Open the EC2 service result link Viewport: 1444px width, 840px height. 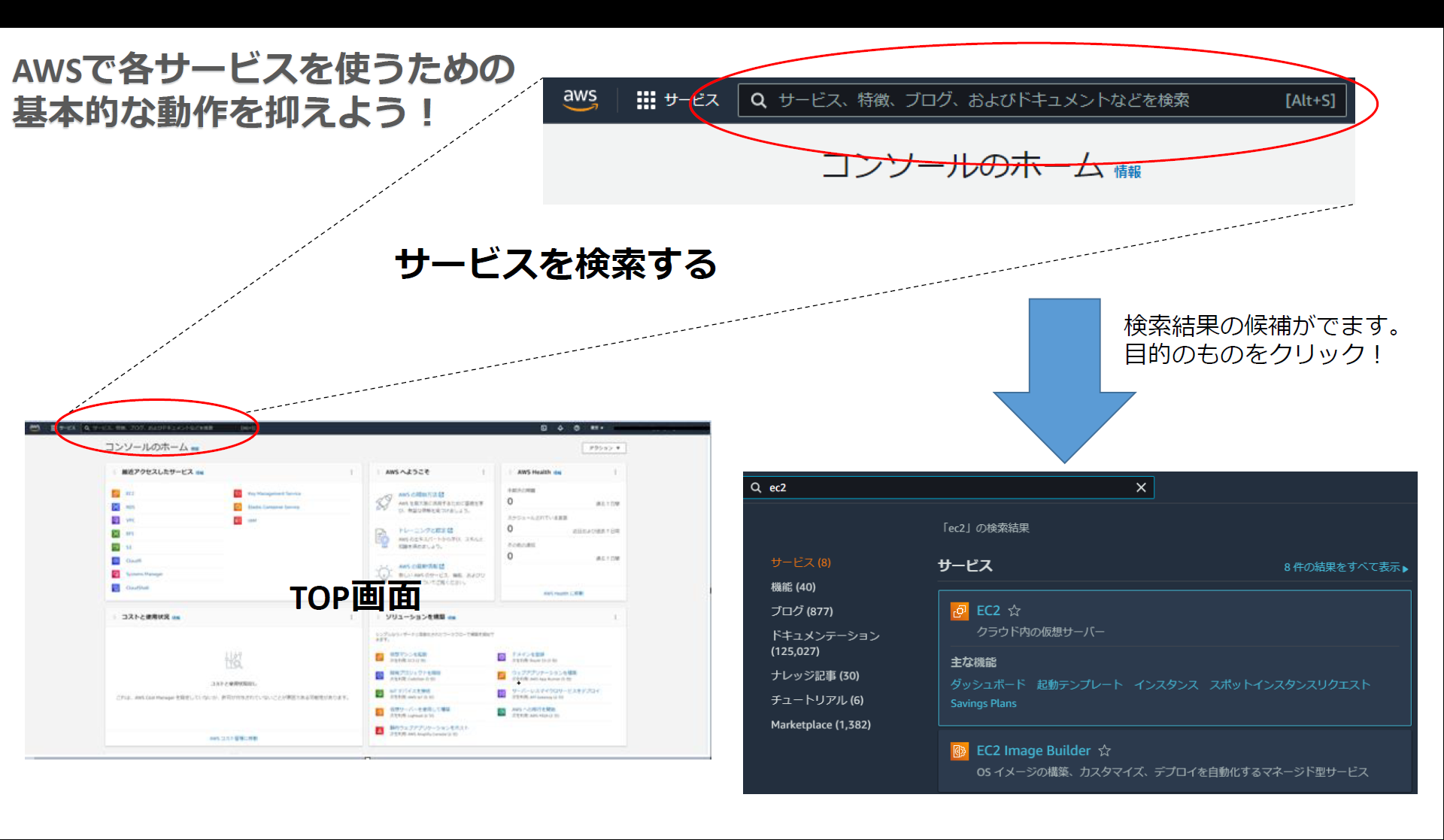click(988, 611)
